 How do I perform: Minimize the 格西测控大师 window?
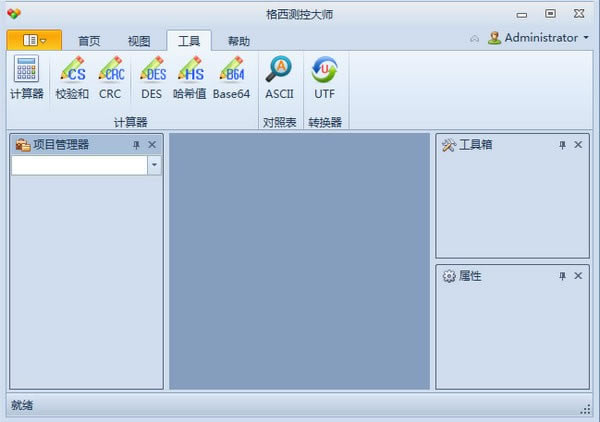click(x=522, y=15)
